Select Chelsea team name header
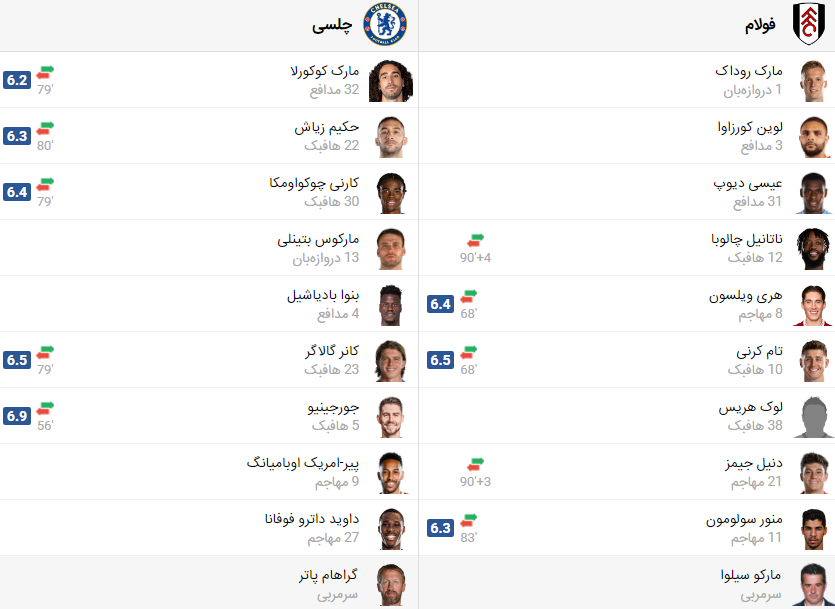Image resolution: width=835 pixels, height=609 pixels. 333,26
